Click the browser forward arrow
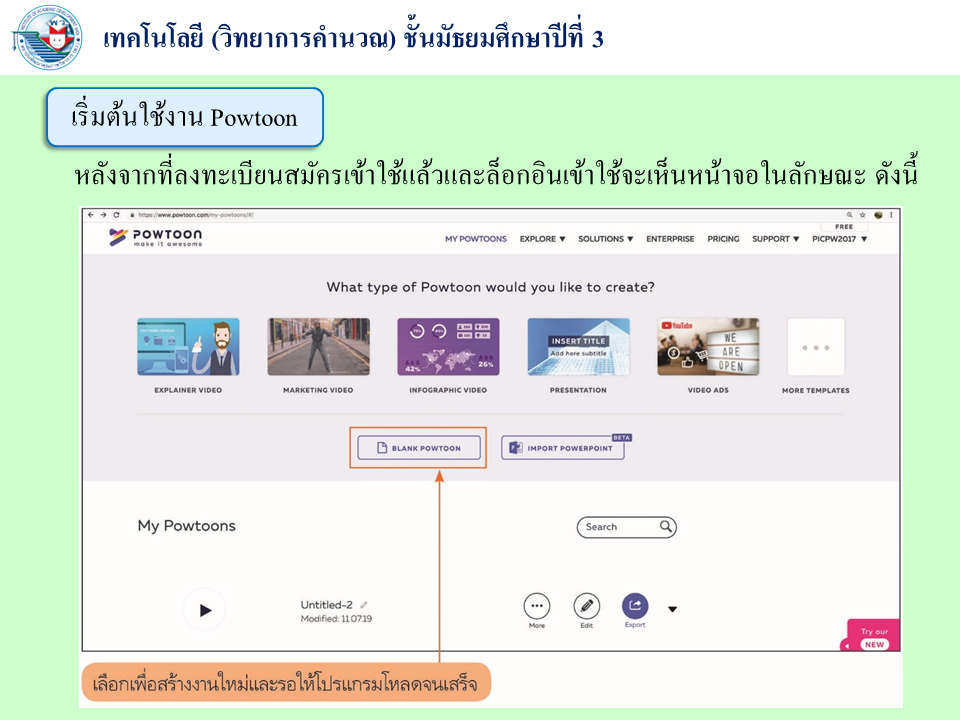Viewport: 960px width, 720px height. pos(103,215)
